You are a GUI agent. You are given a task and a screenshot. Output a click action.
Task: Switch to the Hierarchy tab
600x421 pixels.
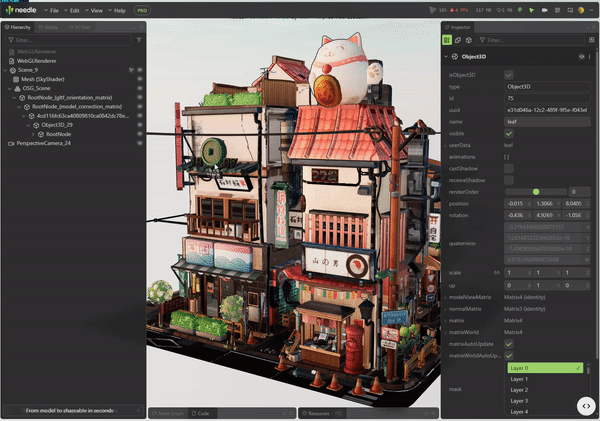pyautogui.click(x=18, y=27)
